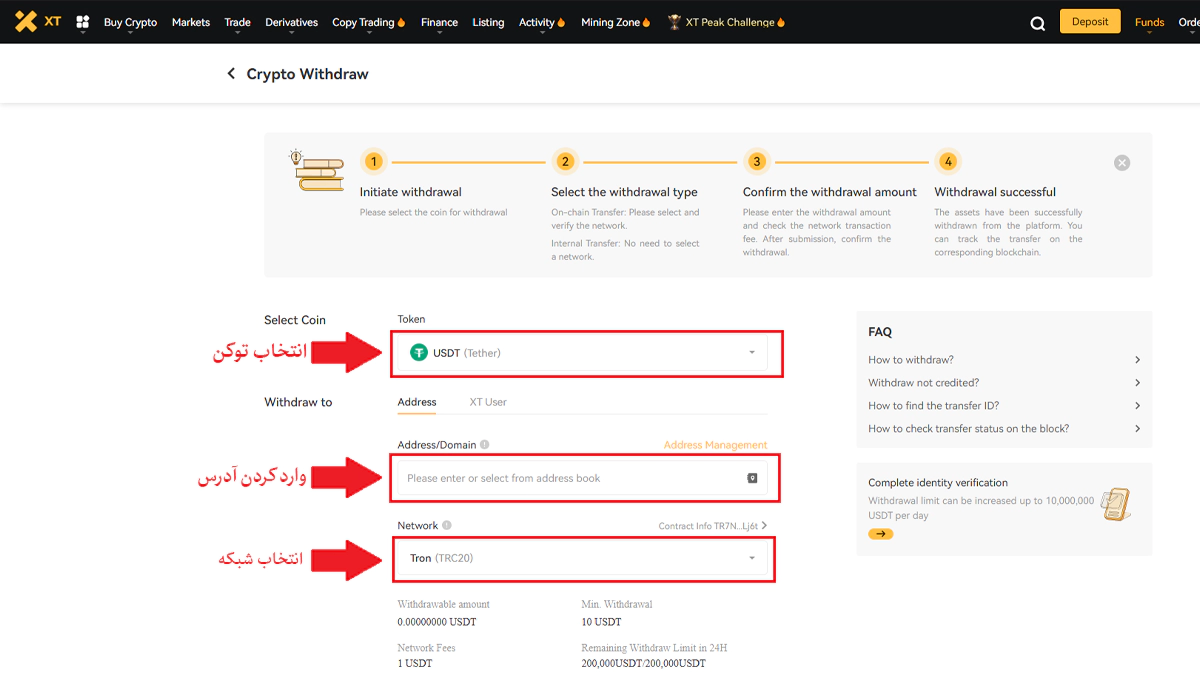The image size is (1200, 675).
Task: Click step 3 Confirm the withdrawal amount circle
Action: tap(757, 161)
